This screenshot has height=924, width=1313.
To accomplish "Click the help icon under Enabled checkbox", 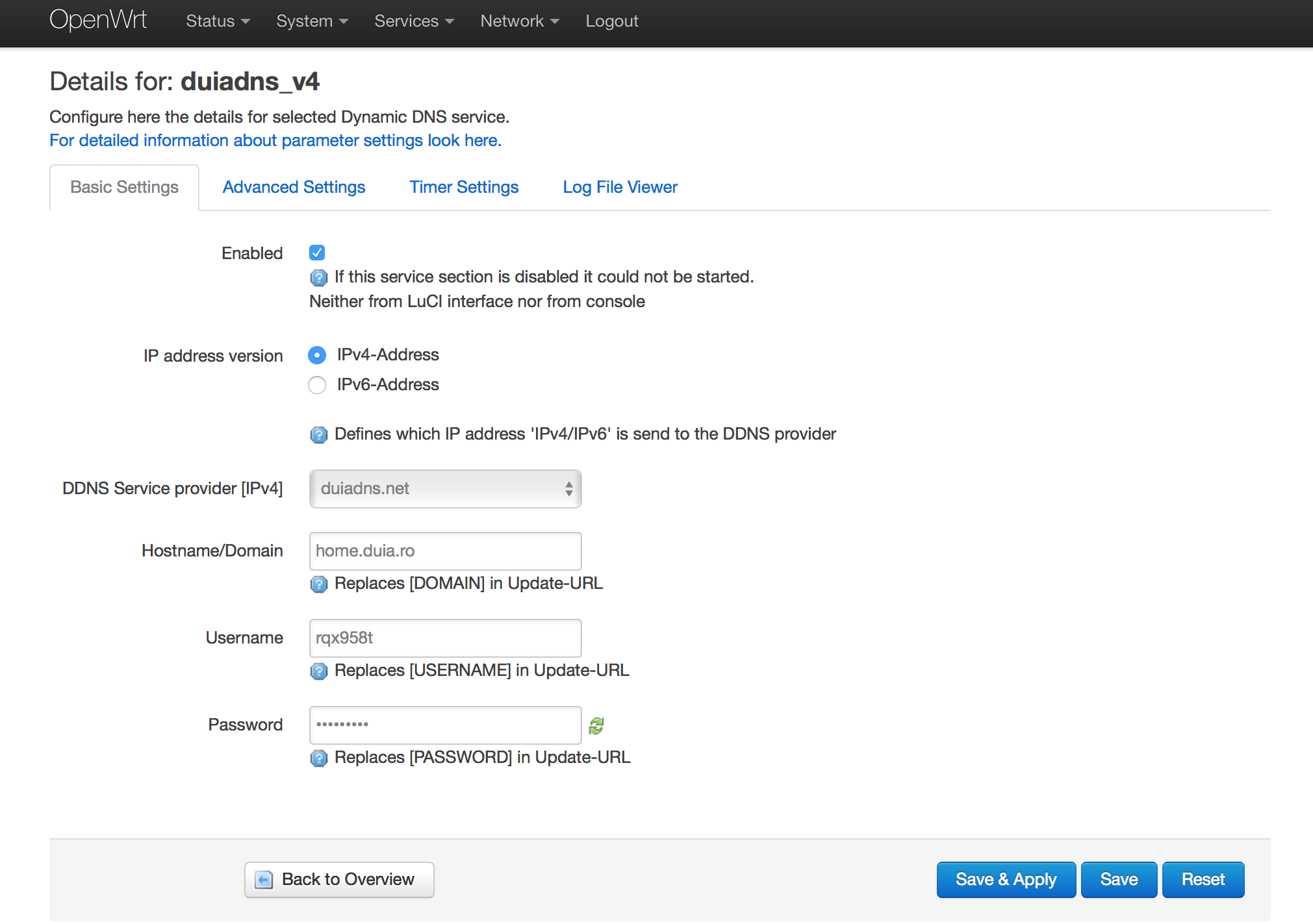I will coord(318,278).
